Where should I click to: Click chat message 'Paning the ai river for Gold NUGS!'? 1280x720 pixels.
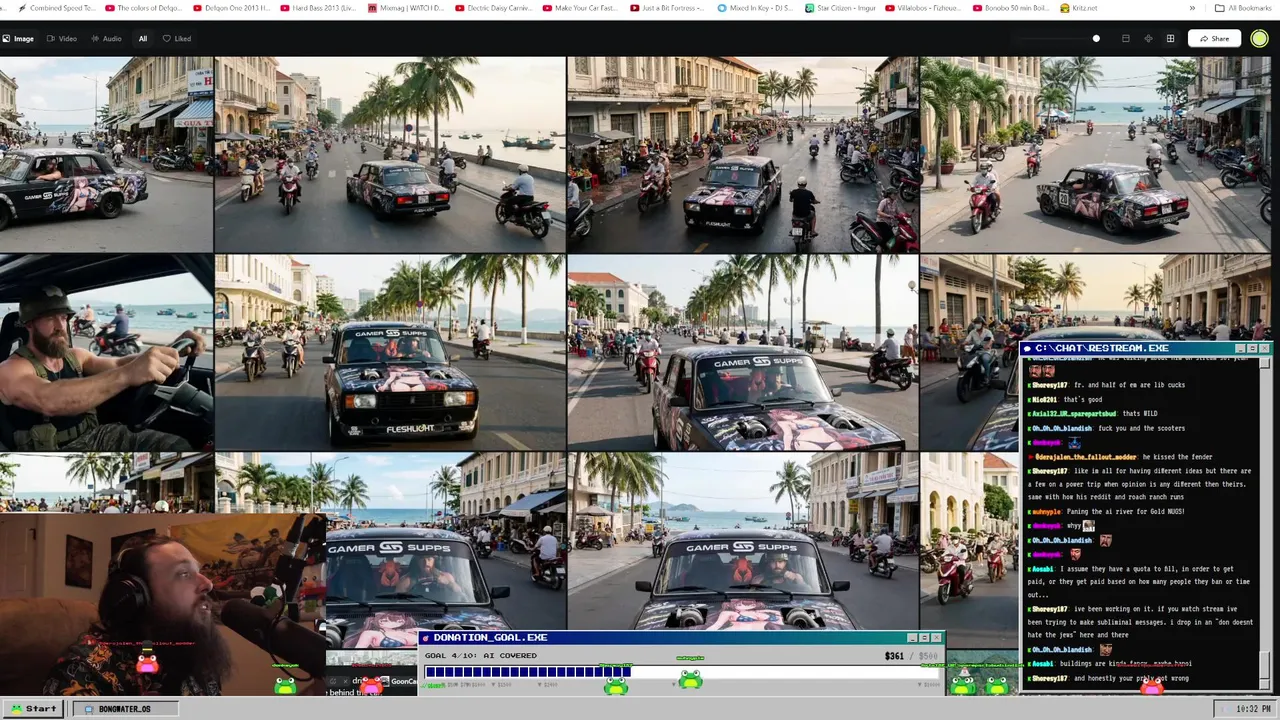click(x=1127, y=511)
